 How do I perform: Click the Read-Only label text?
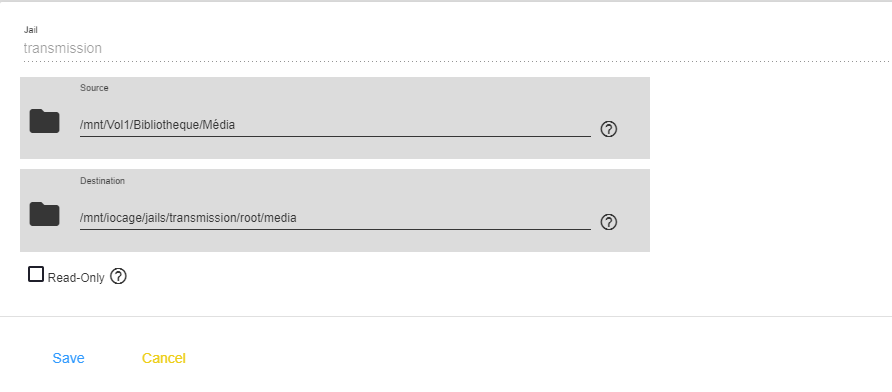(76, 278)
